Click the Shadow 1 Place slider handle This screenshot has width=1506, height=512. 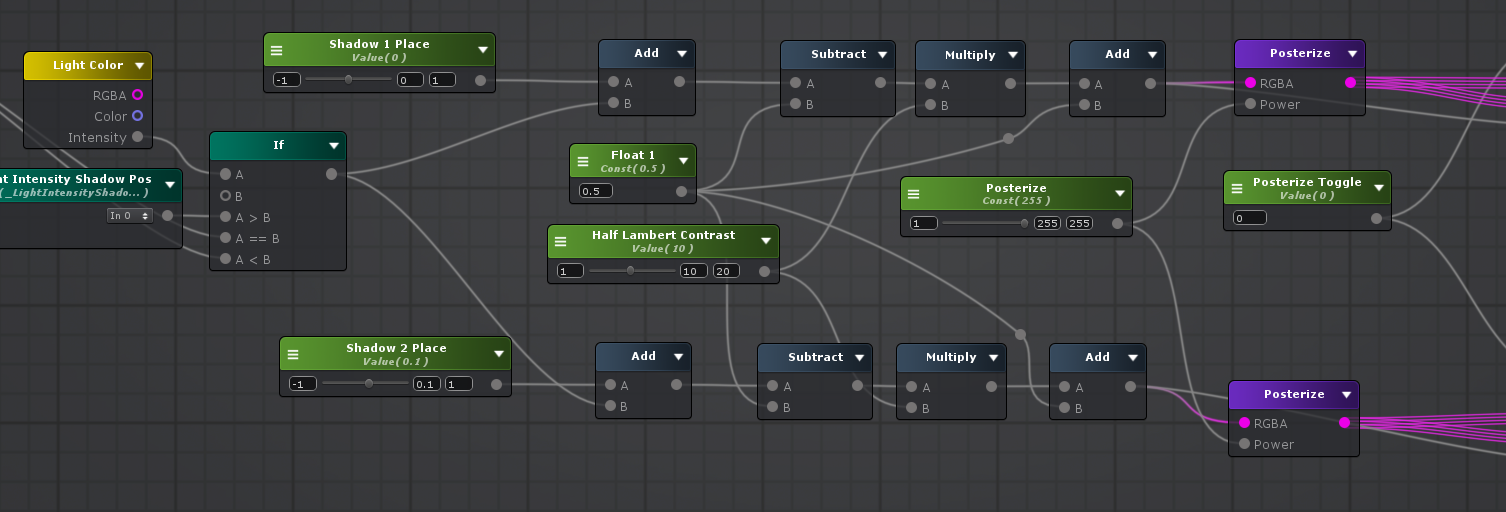[x=348, y=79]
